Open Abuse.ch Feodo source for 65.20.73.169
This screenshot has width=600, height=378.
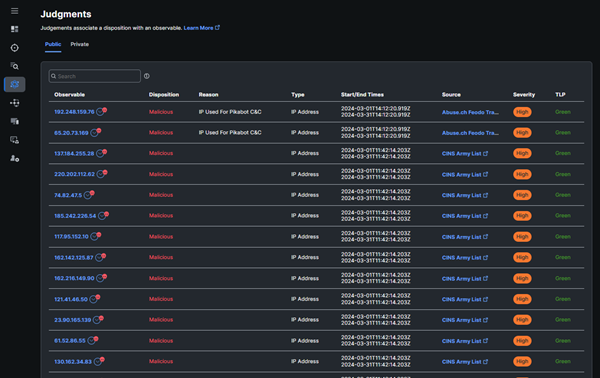pos(470,133)
